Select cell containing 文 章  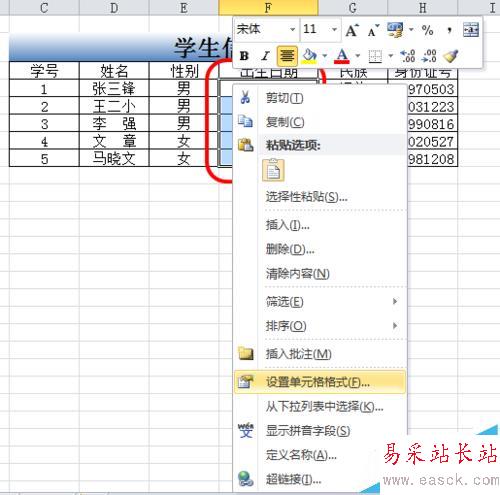[x=114, y=141]
